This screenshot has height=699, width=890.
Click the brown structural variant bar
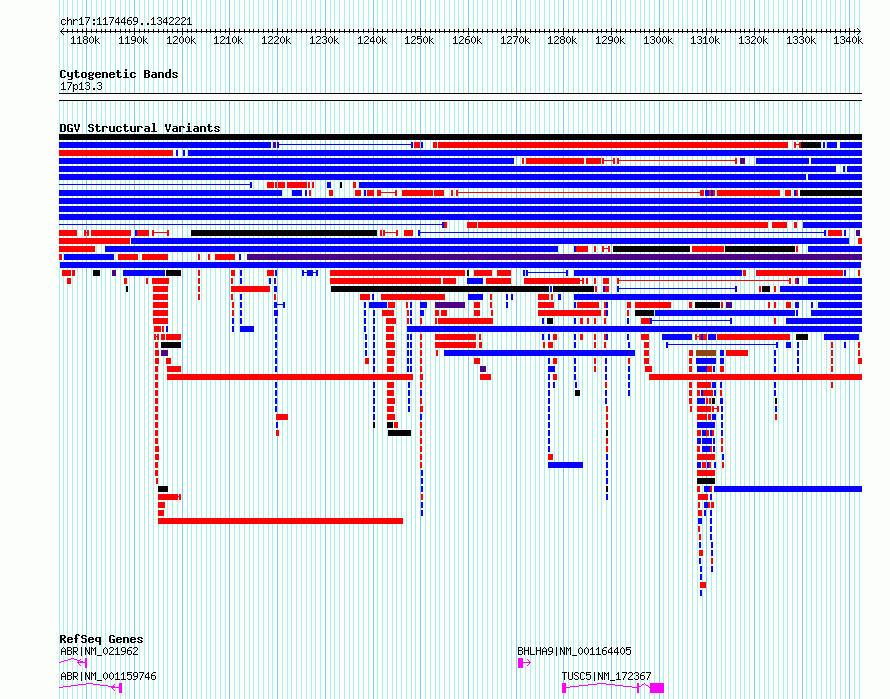[x=706, y=353]
